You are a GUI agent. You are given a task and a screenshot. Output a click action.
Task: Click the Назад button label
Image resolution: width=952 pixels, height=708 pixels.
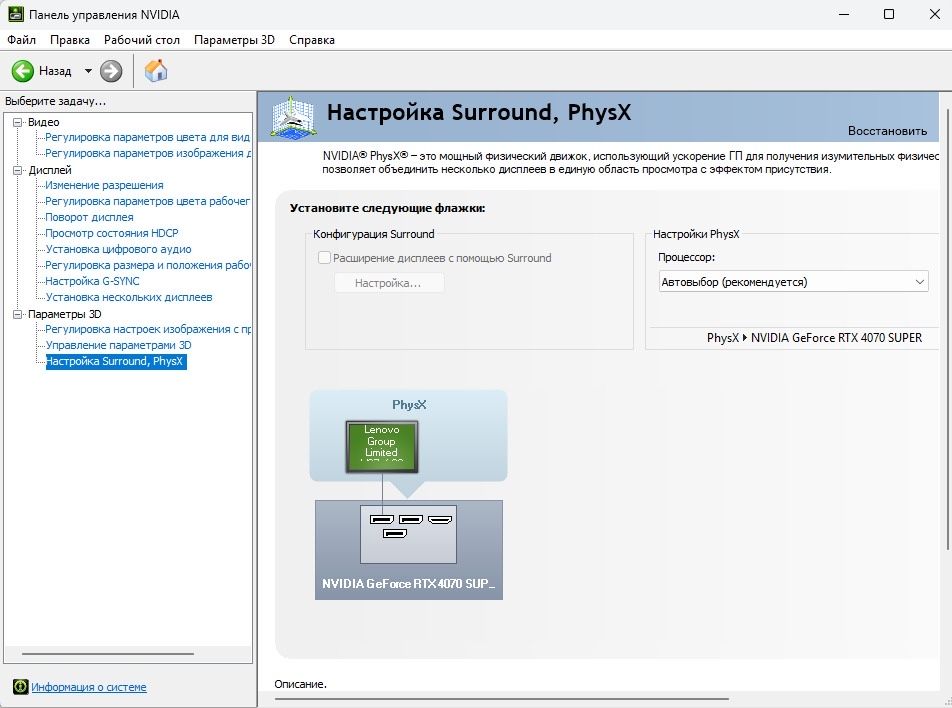click(x=55, y=71)
